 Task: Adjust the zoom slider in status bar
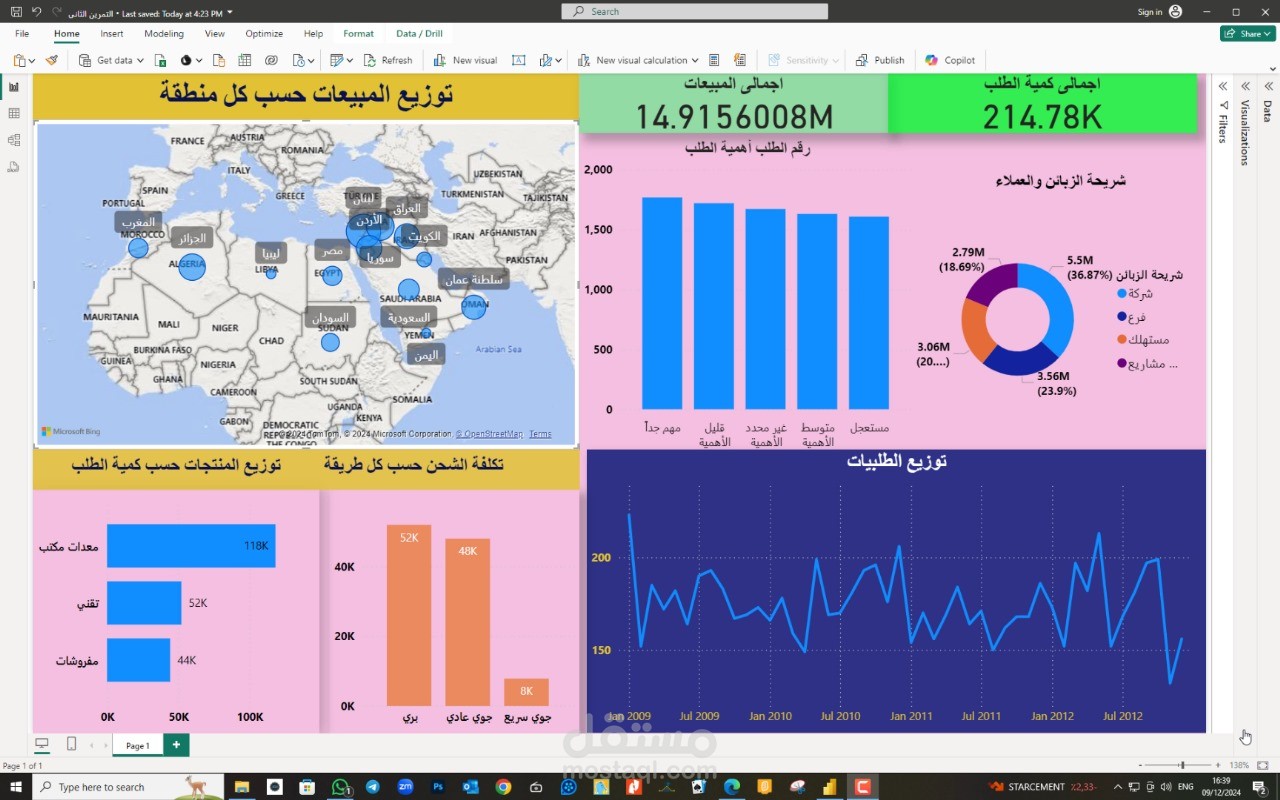[x=1182, y=765]
